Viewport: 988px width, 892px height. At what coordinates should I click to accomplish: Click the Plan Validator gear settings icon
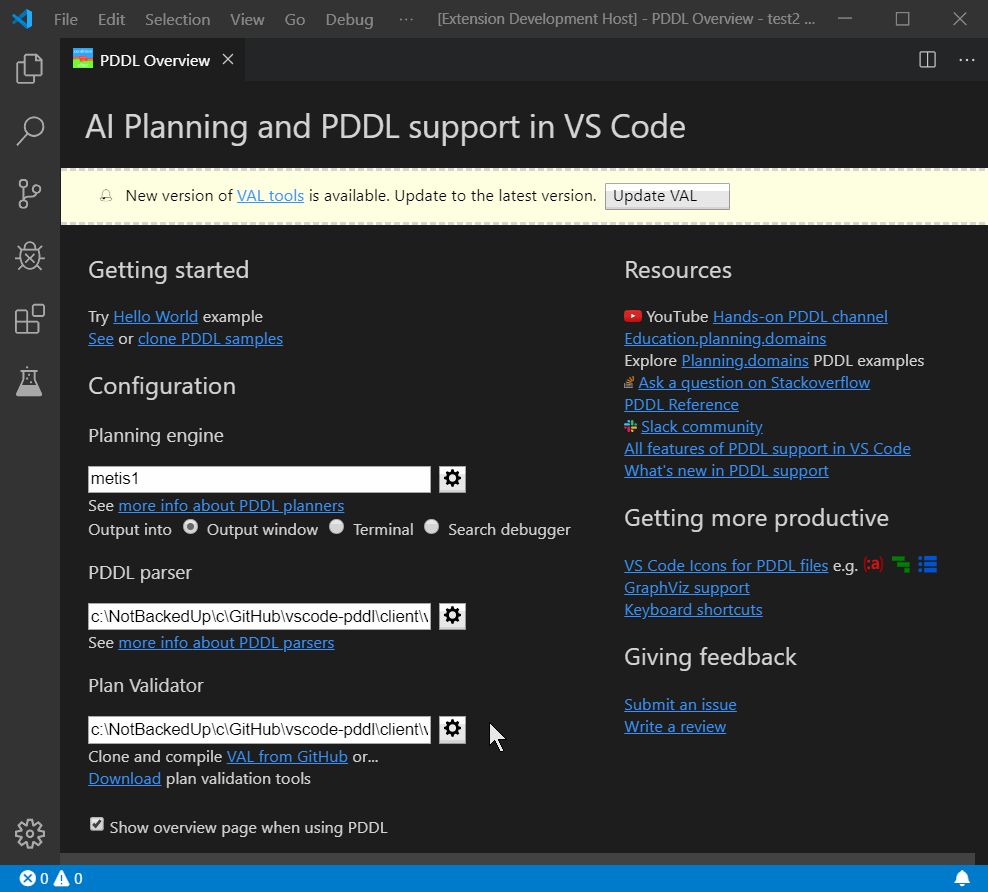[452, 729]
